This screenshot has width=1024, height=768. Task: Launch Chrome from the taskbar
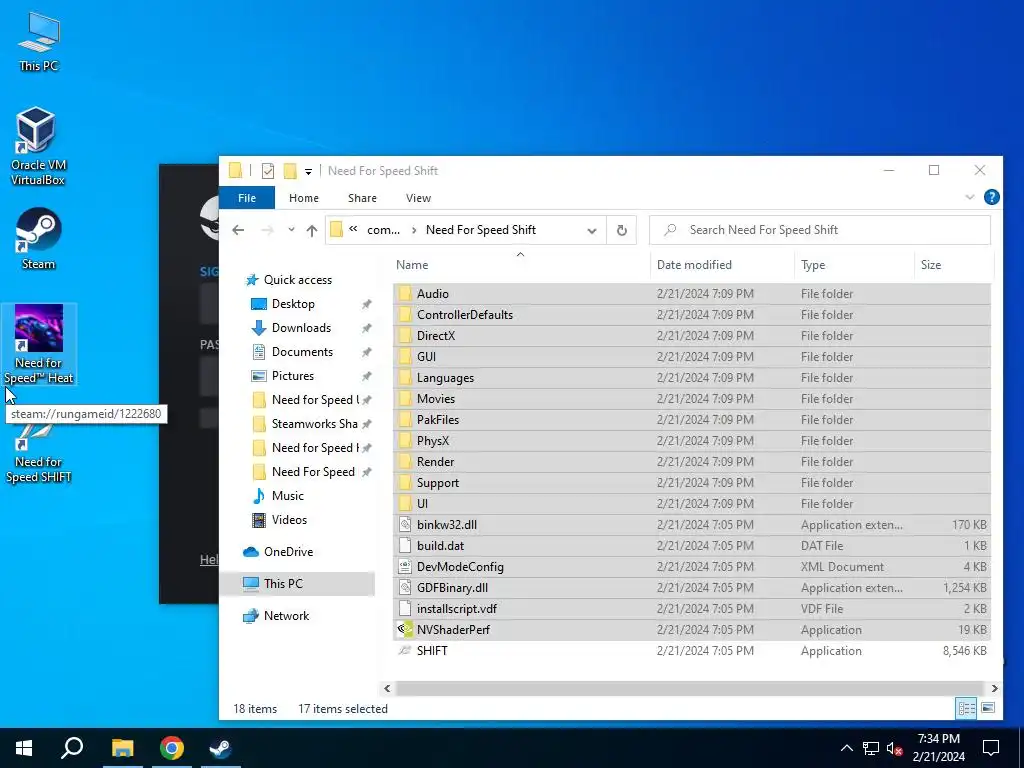172,748
